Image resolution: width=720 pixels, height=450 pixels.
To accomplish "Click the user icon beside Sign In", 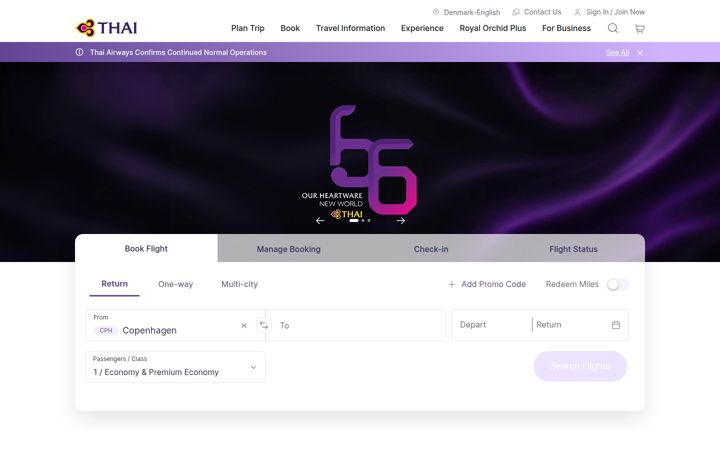I will point(578,12).
